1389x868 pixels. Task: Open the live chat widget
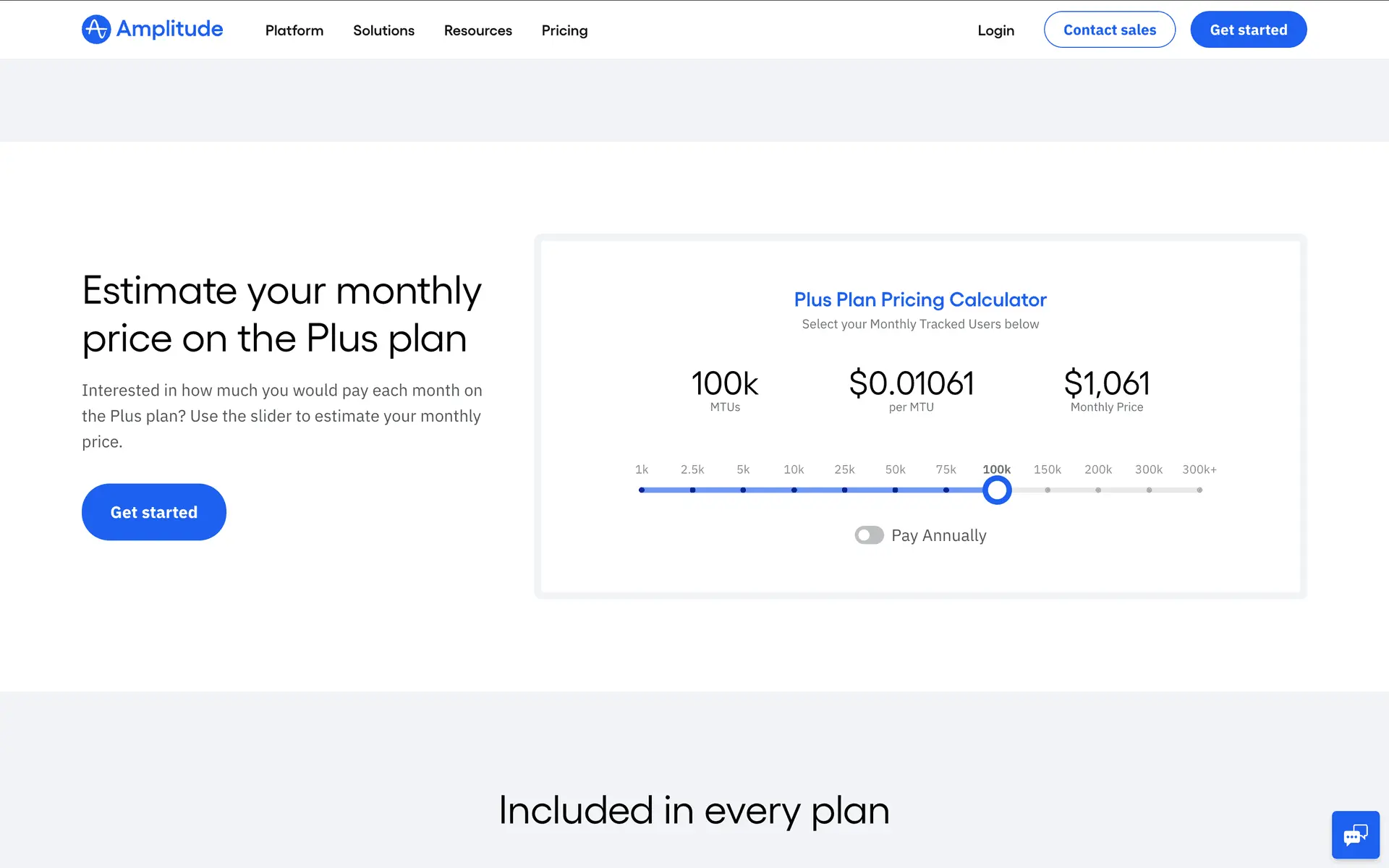1355,835
